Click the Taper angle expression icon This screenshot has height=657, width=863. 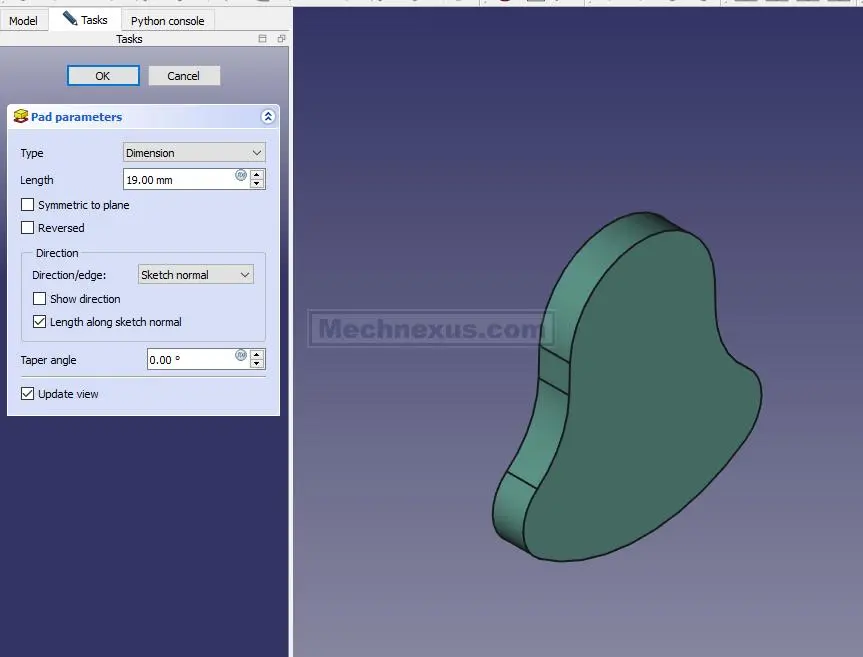pos(241,355)
